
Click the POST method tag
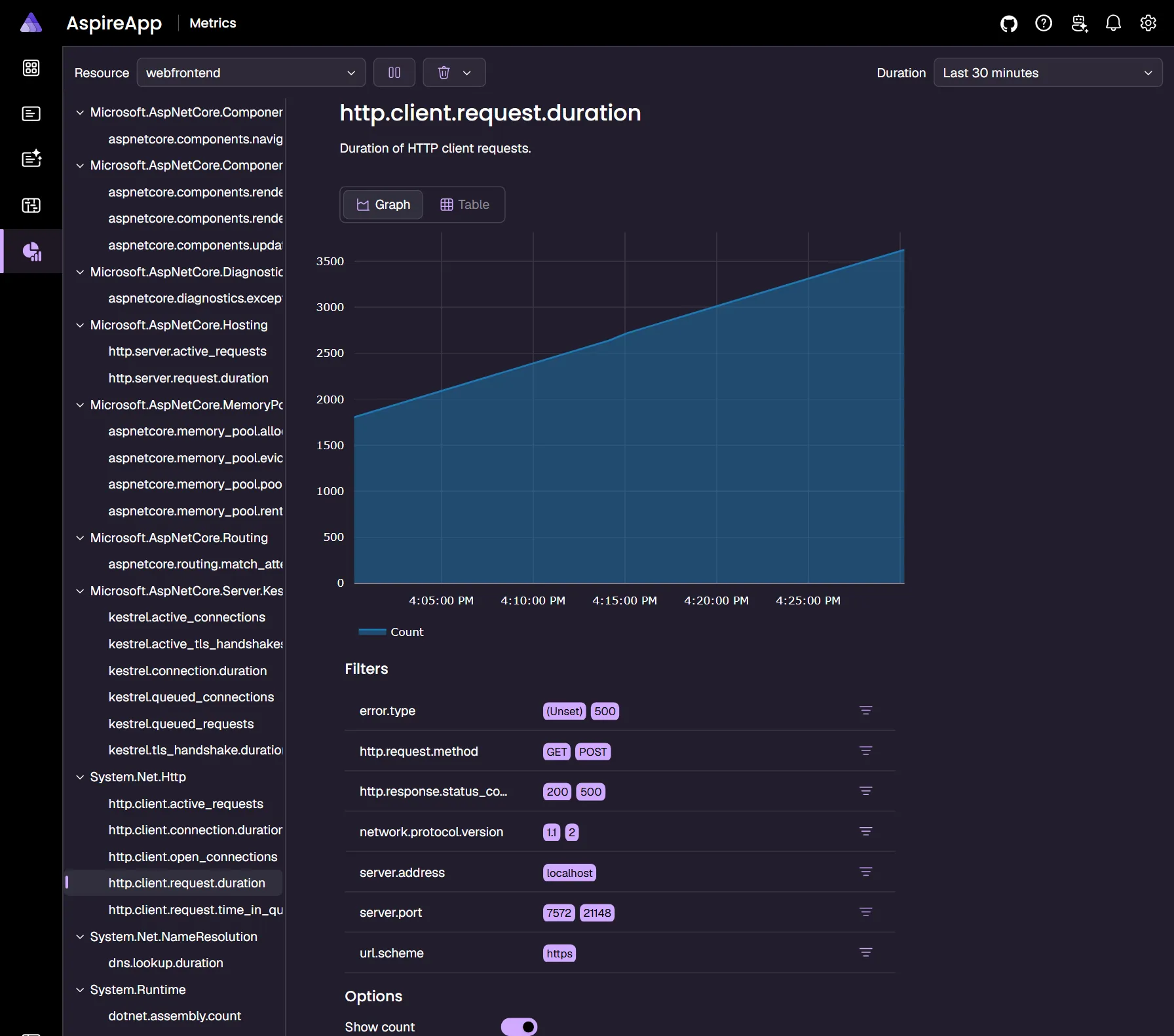point(593,752)
